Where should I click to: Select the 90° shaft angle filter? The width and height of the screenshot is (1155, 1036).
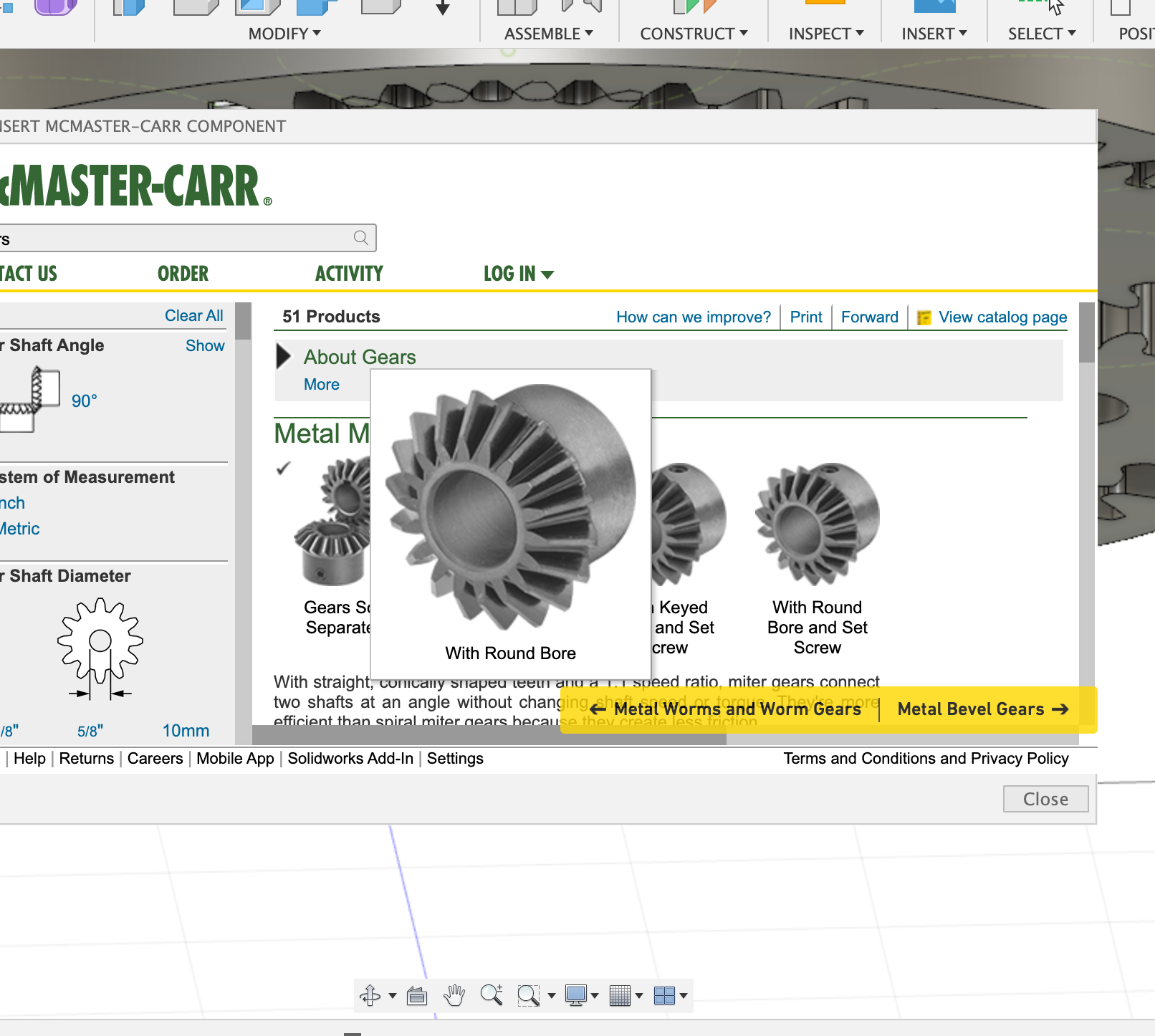click(84, 401)
